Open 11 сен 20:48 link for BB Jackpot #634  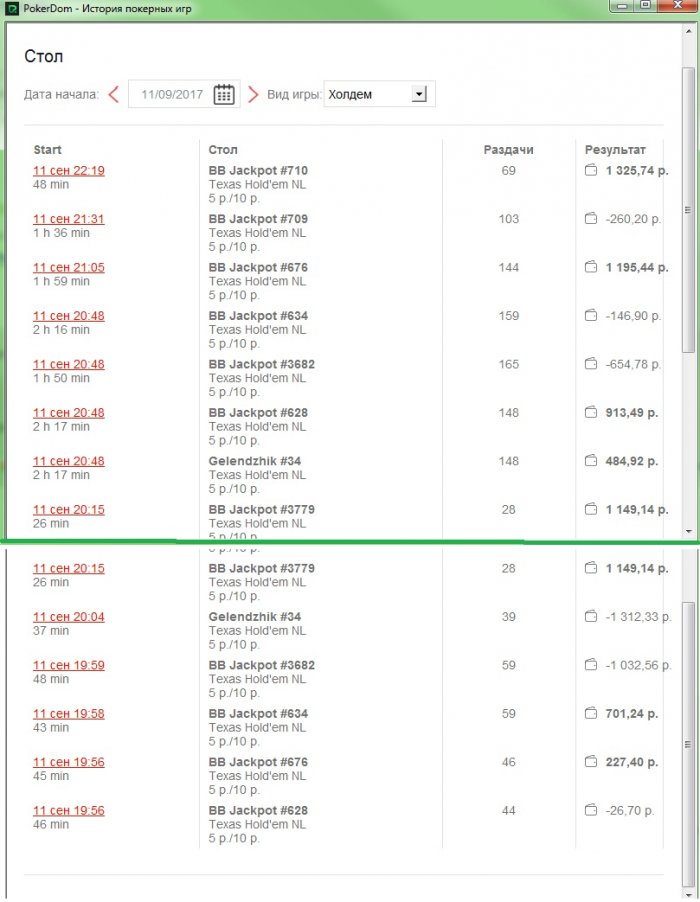coord(69,316)
